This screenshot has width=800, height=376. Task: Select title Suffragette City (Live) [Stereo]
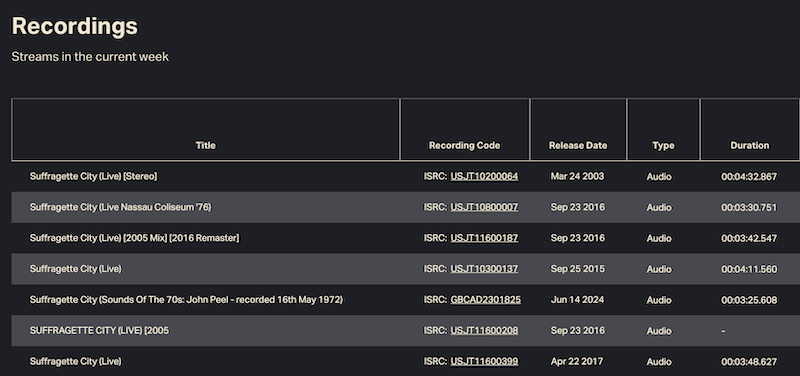point(93,177)
